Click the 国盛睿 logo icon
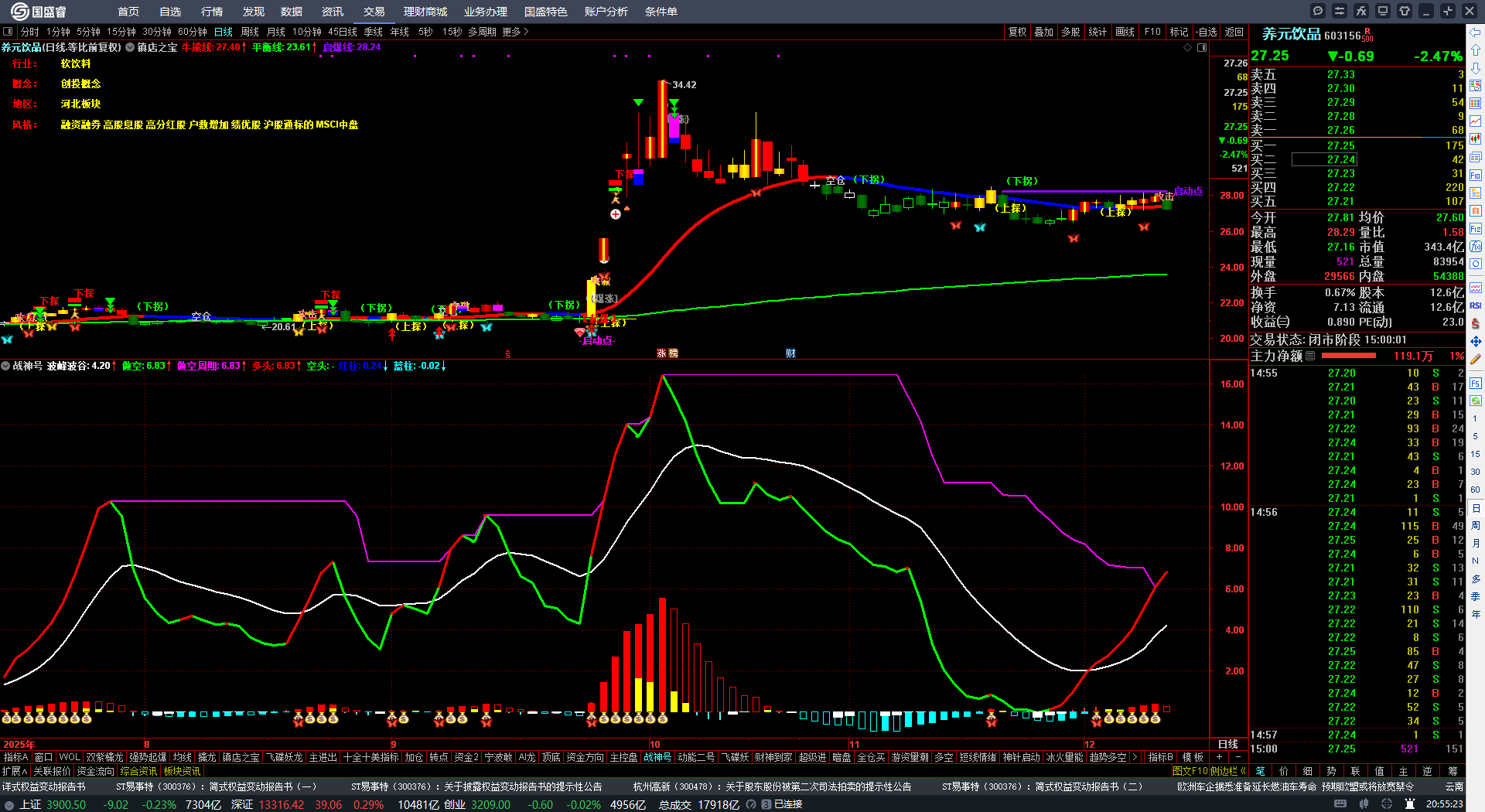The height and width of the screenshot is (812, 1485). pyautogui.click(x=20, y=11)
